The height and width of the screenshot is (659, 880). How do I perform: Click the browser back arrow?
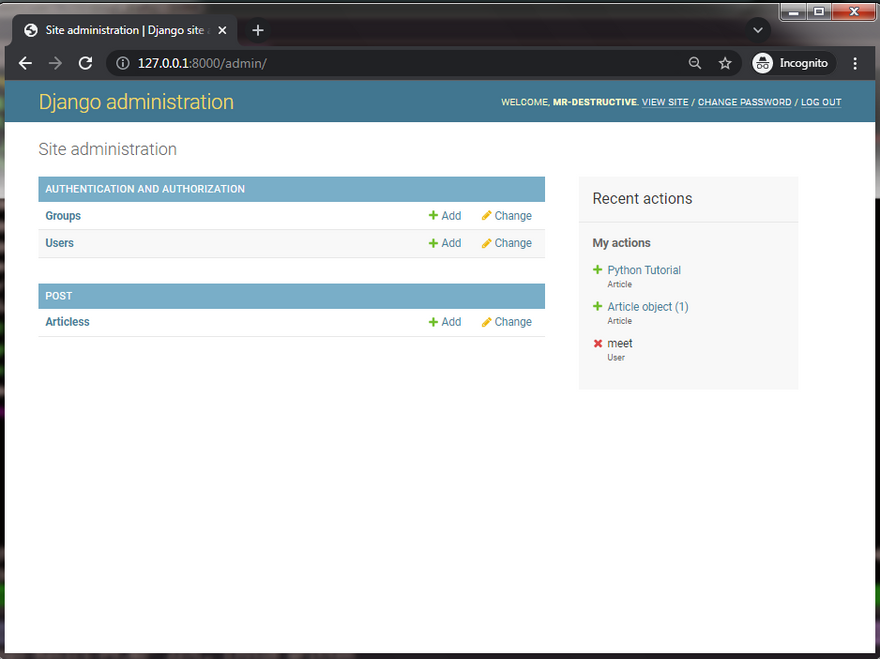coord(26,63)
